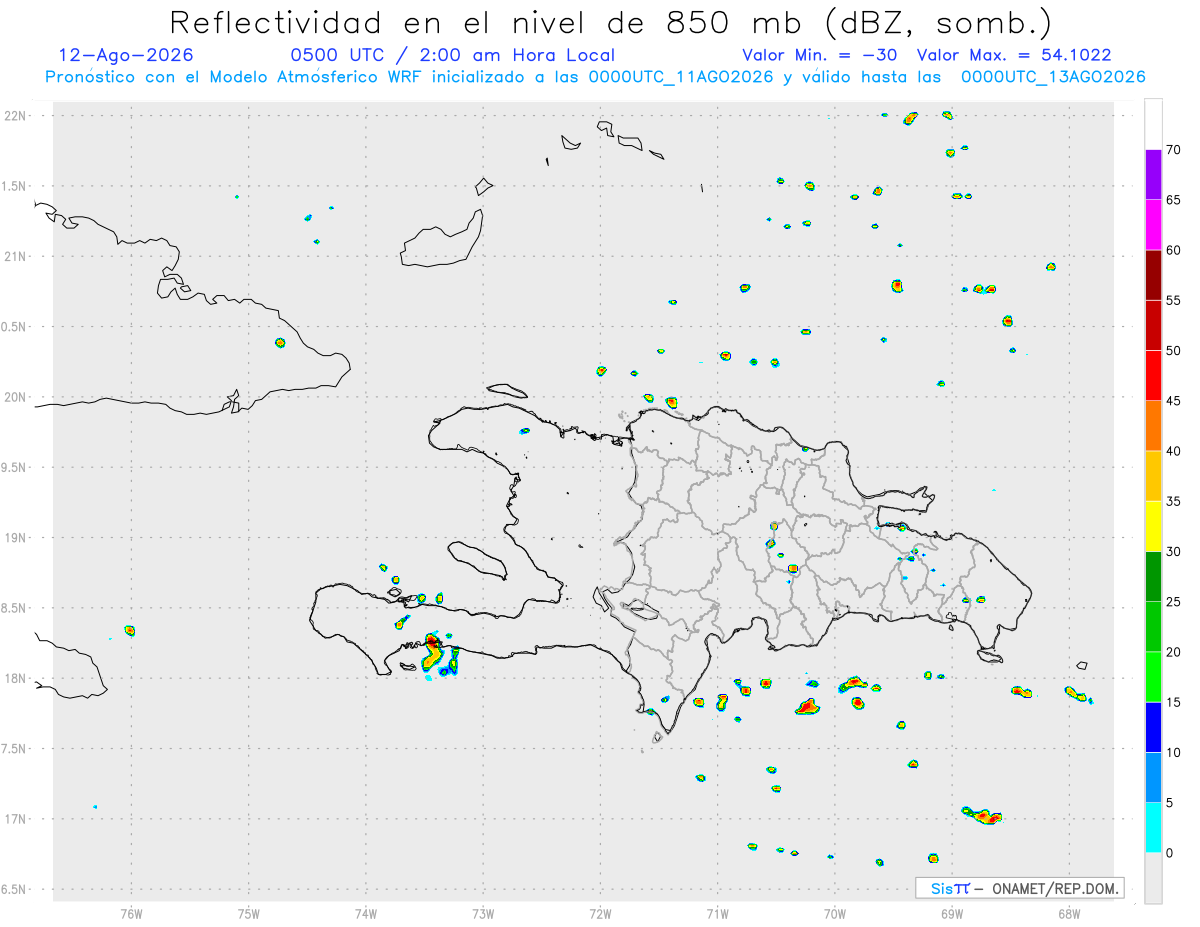The width and height of the screenshot is (1200, 927).
Task: Click Gonâve Island in the gulf of Haiti
Action: (x=476, y=560)
